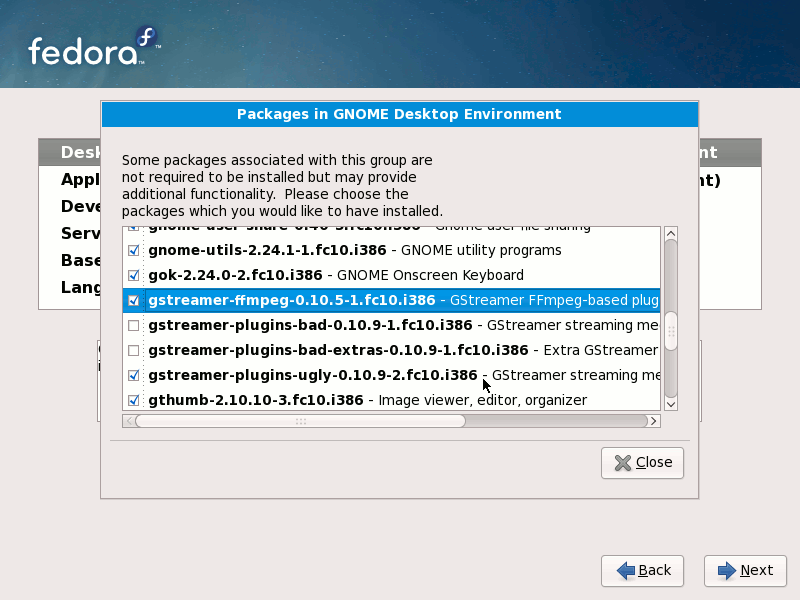Enable the gstreamer-plugins-bad-extras checkbox

(x=134, y=350)
